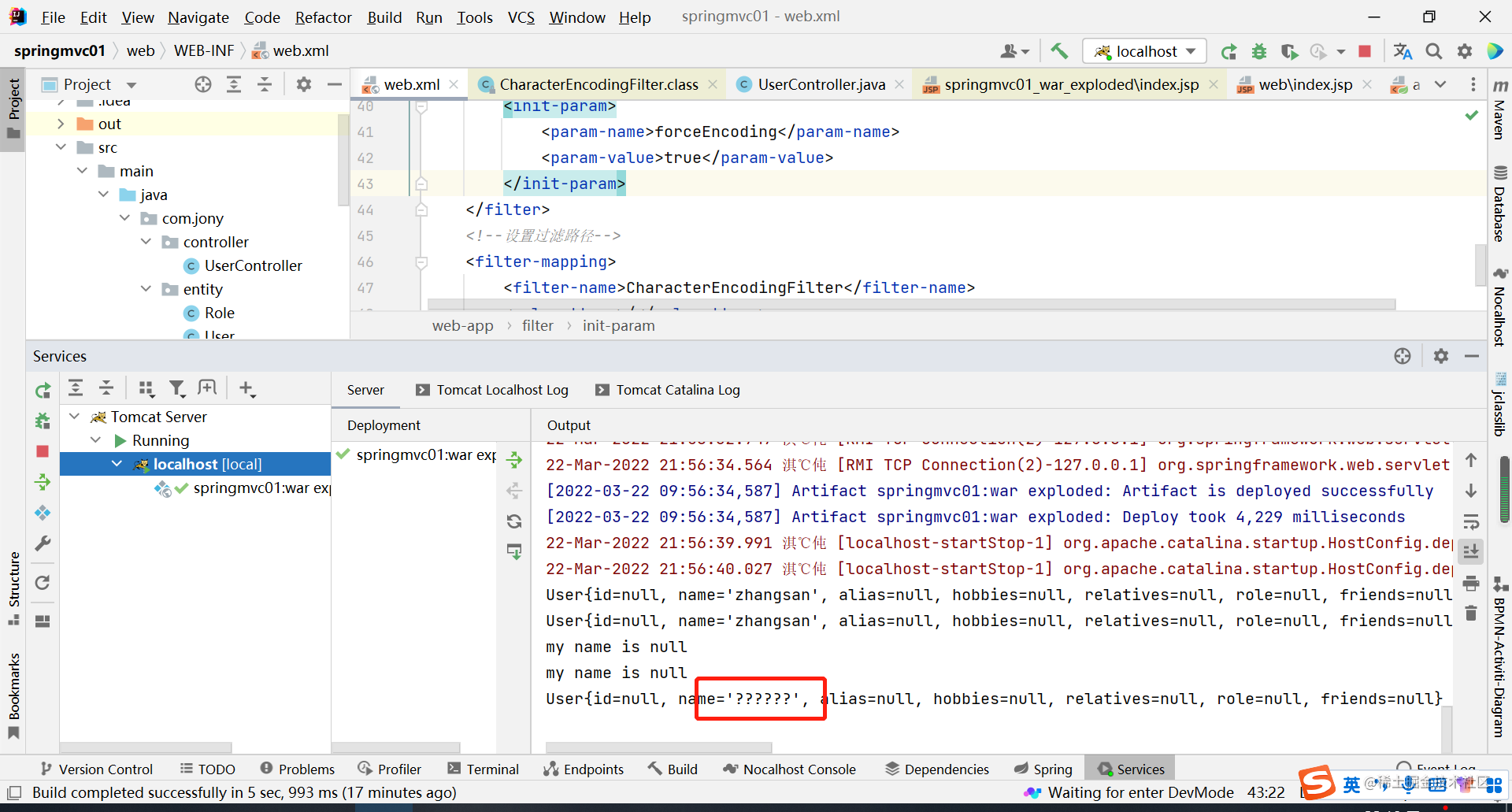The image size is (1512, 812).
Task: Open Project panel options gear
Action: (x=304, y=84)
